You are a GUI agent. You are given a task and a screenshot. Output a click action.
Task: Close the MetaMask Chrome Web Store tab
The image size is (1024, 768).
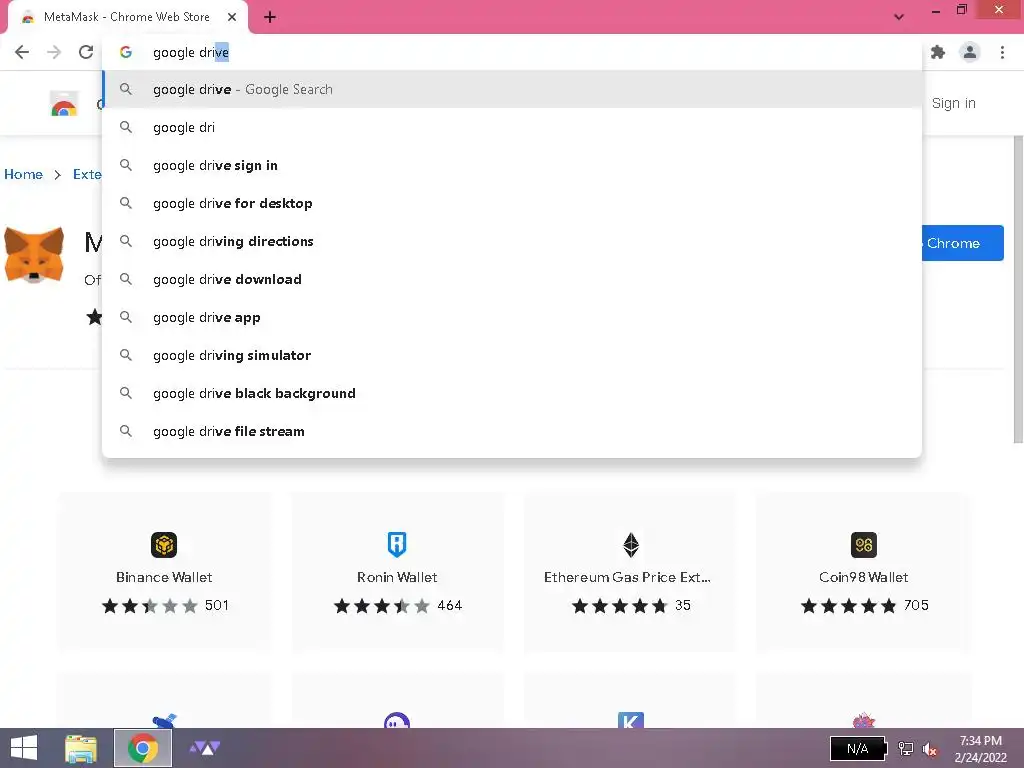(x=232, y=17)
